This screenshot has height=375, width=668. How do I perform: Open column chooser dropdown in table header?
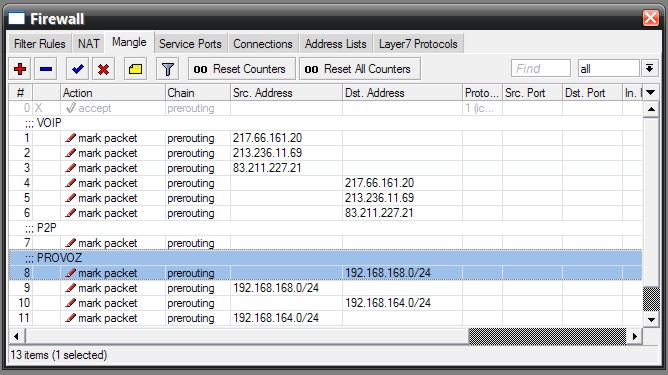(x=651, y=92)
